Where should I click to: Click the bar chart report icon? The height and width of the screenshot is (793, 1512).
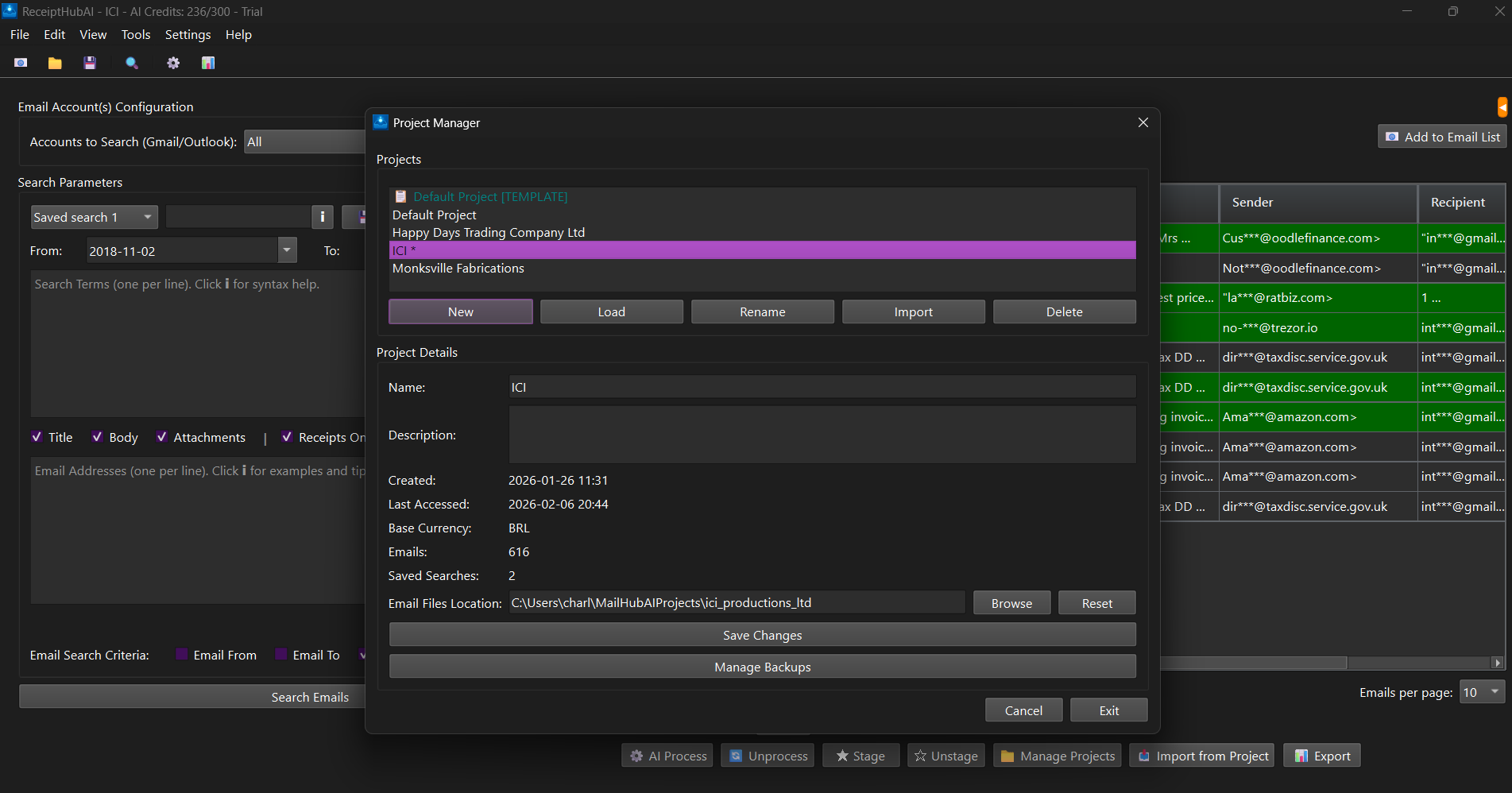208,63
